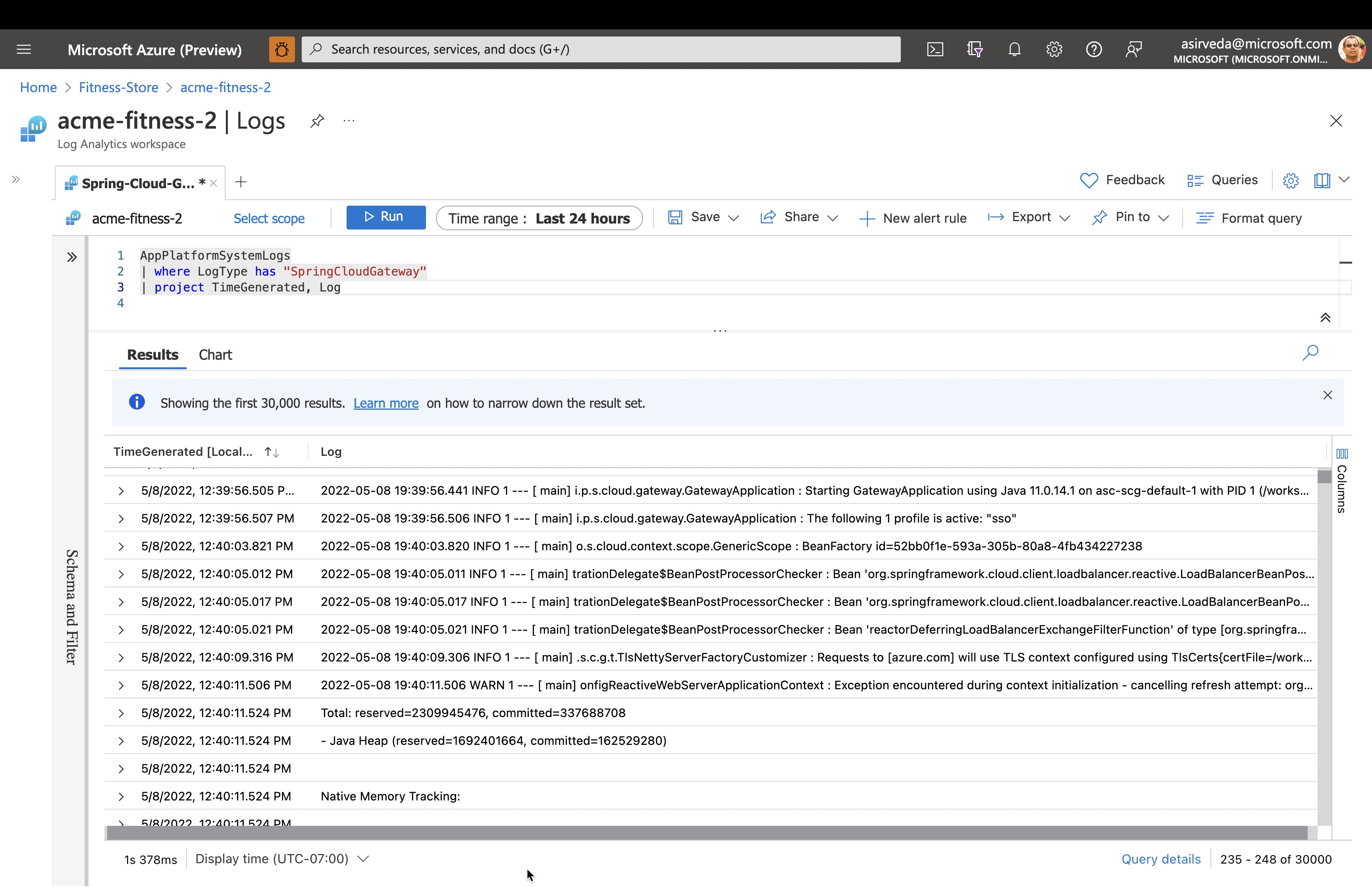1372x887 pixels.
Task: Search results using magnifier icon
Action: click(1310, 353)
